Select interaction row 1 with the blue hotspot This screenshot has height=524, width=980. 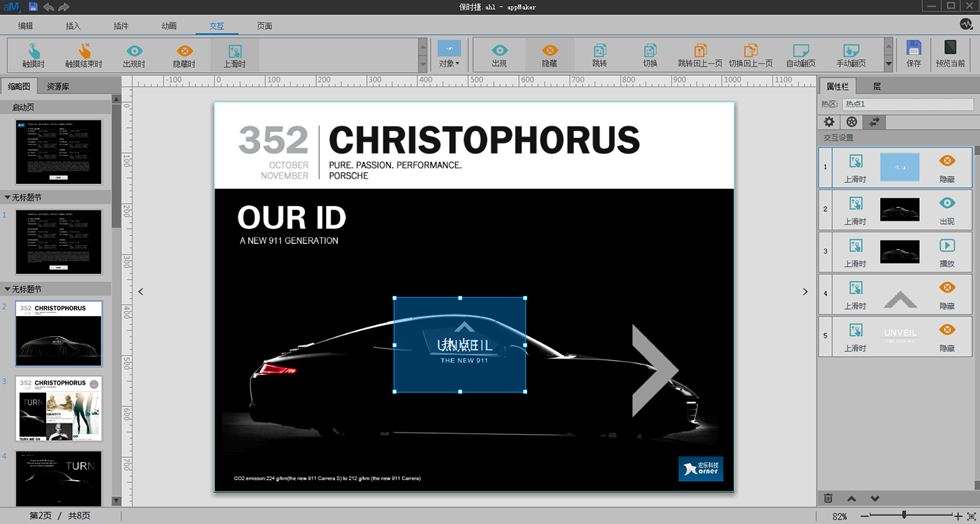895,167
